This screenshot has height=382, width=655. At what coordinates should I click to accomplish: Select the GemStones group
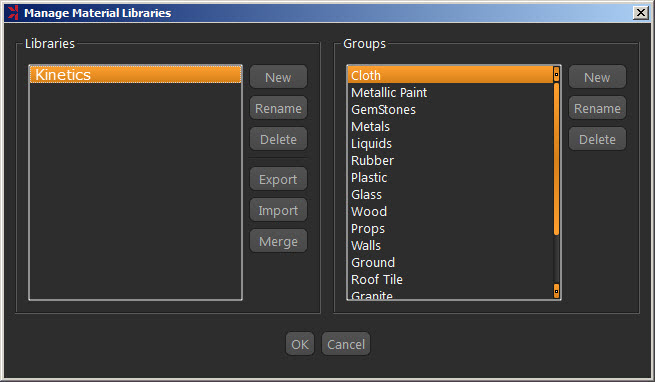point(450,110)
